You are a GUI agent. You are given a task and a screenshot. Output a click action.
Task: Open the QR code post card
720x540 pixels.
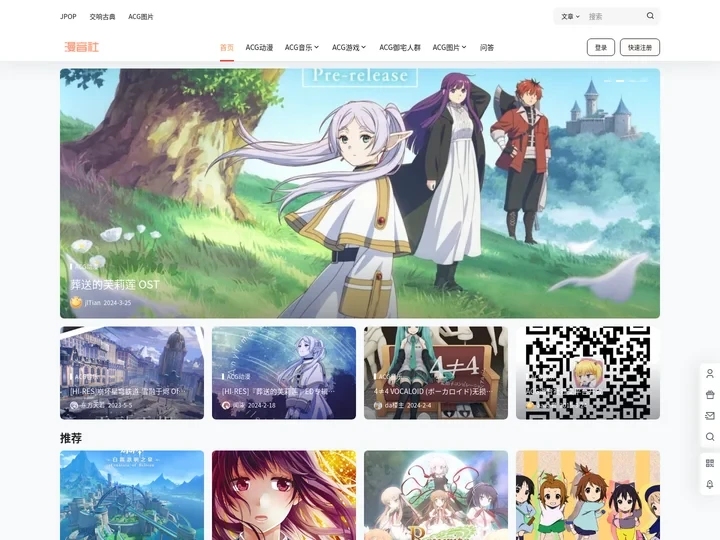click(588, 373)
